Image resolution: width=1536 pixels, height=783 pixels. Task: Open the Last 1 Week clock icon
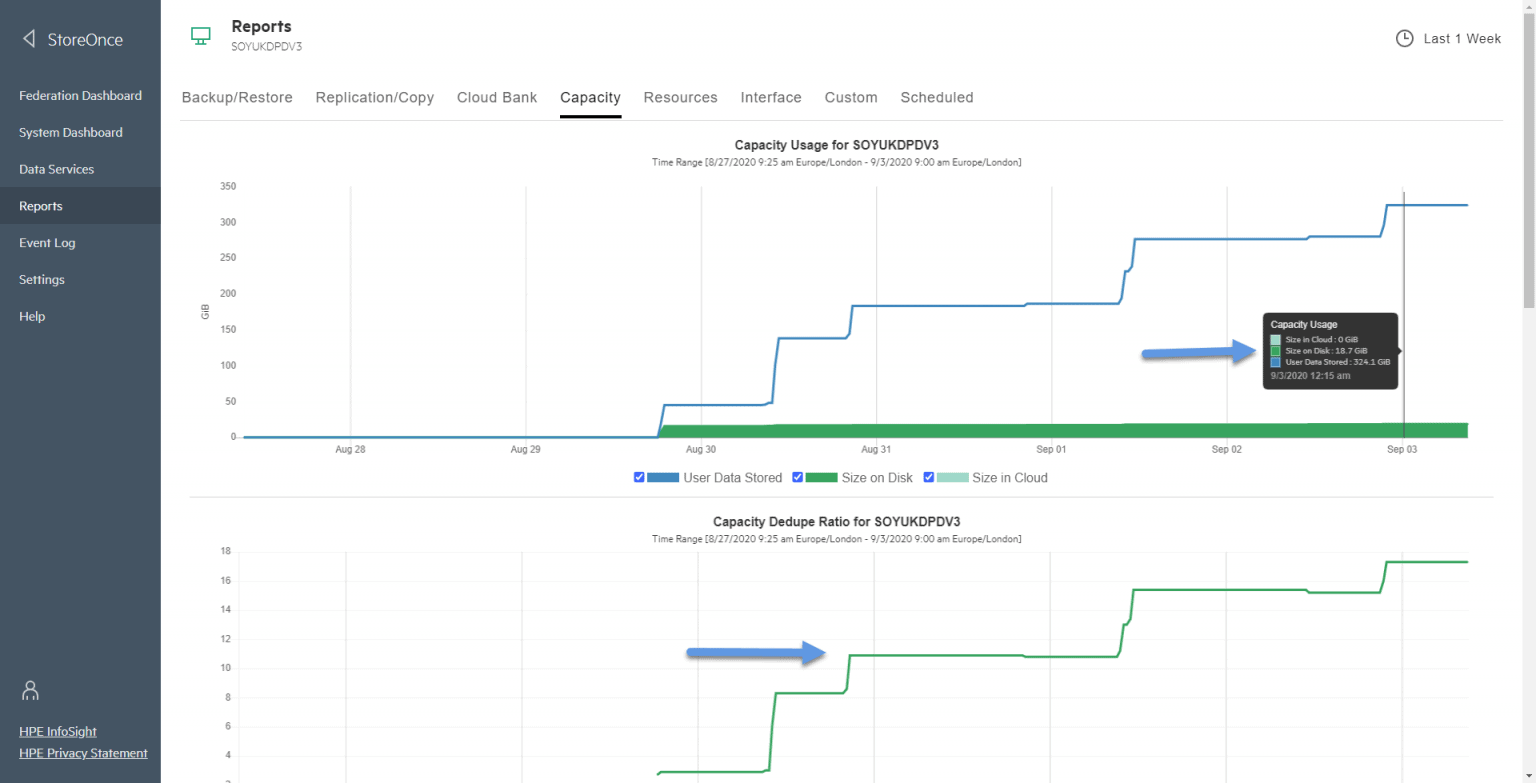click(1404, 38)
